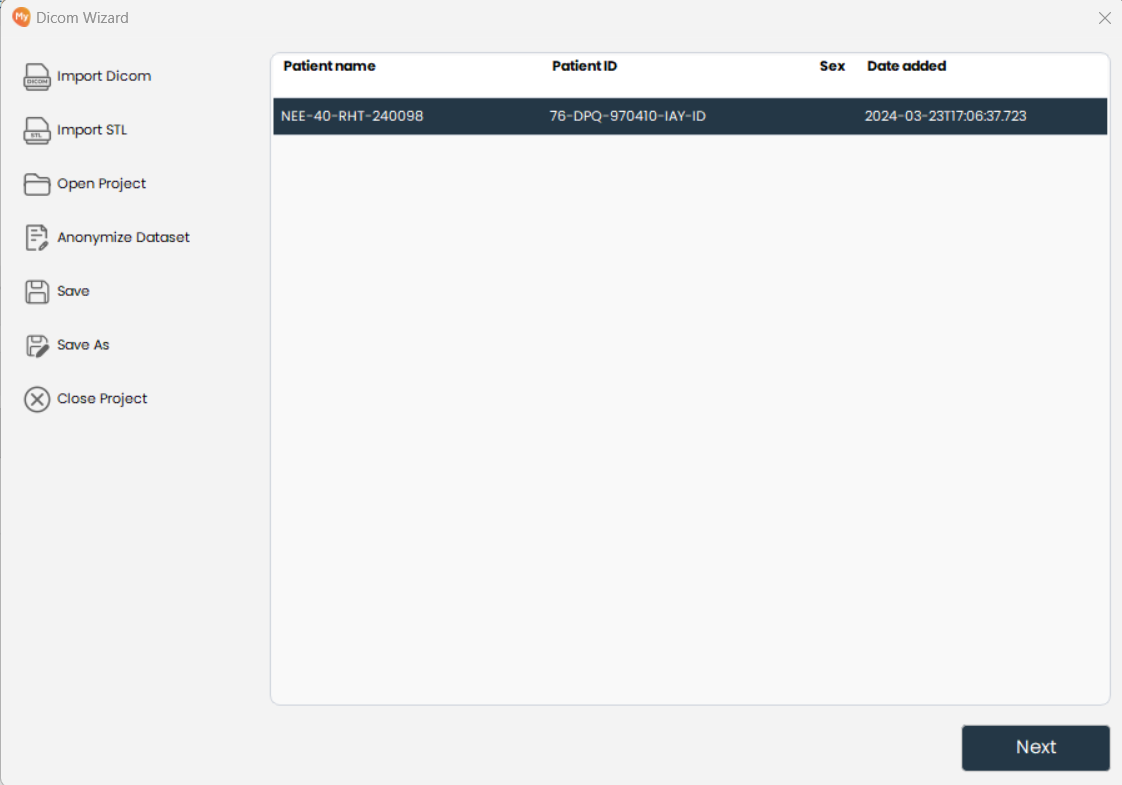Image resolution: width=1122 pixels, height=785 pixels.
Task: Click the Anonymize Dataset document icon
Action: pyautogui.click(x=37, y=237)
